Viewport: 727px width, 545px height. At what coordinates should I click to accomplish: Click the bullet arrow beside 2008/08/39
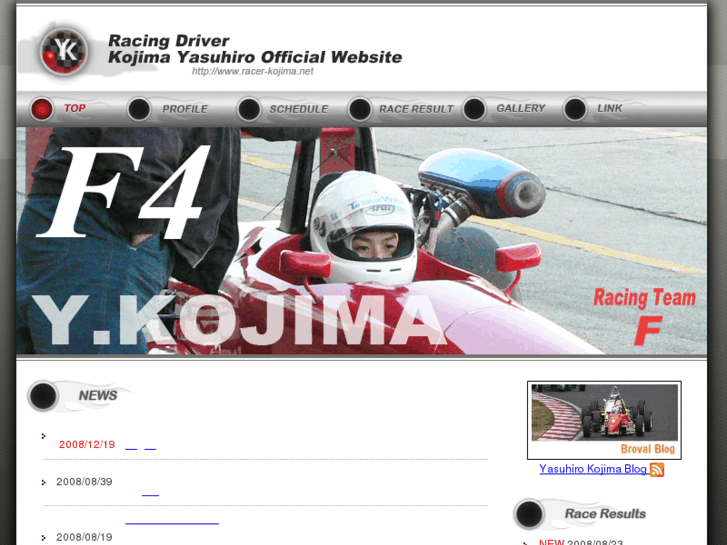(44, 483)
